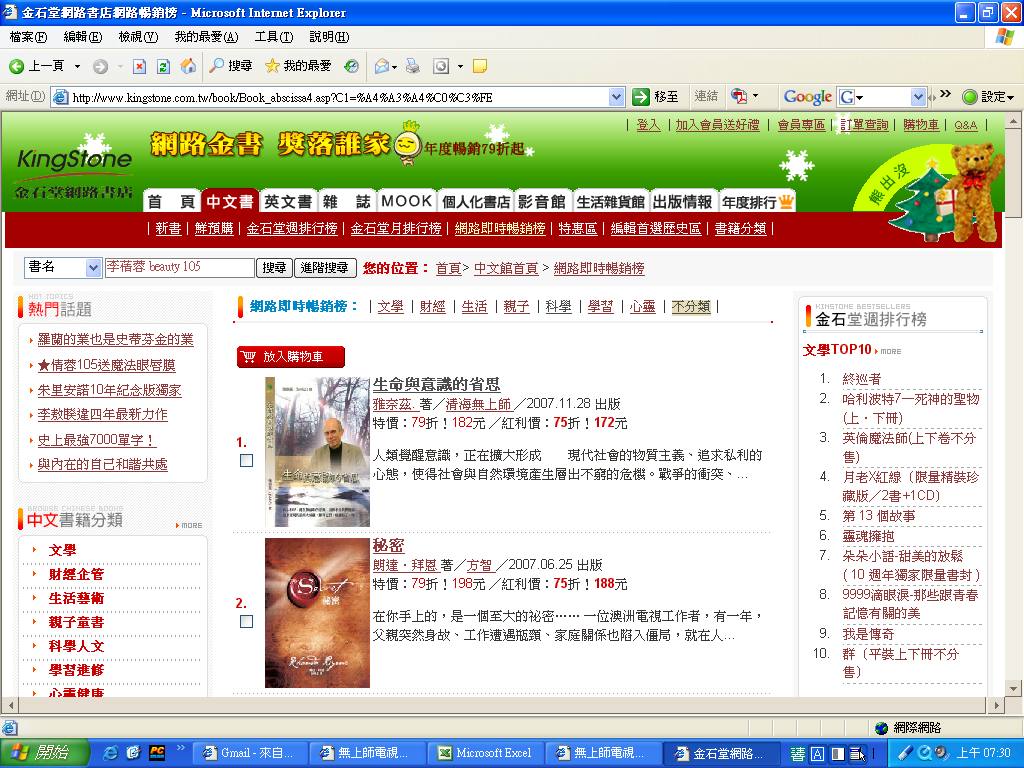This screenshot has height=768, width=1024.
Task: Click the green Back arrow icon
Action: click(x=16, y=66)
